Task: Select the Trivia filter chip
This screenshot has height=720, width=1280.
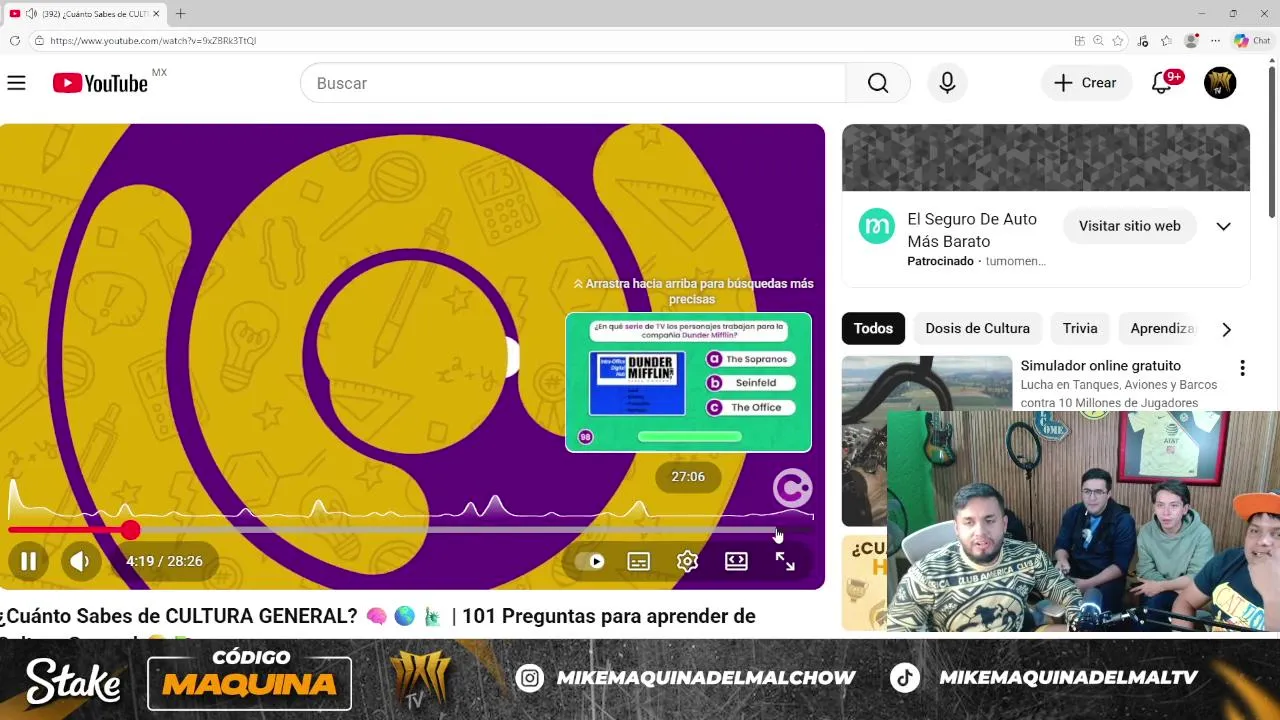Action: point(1080,328)
